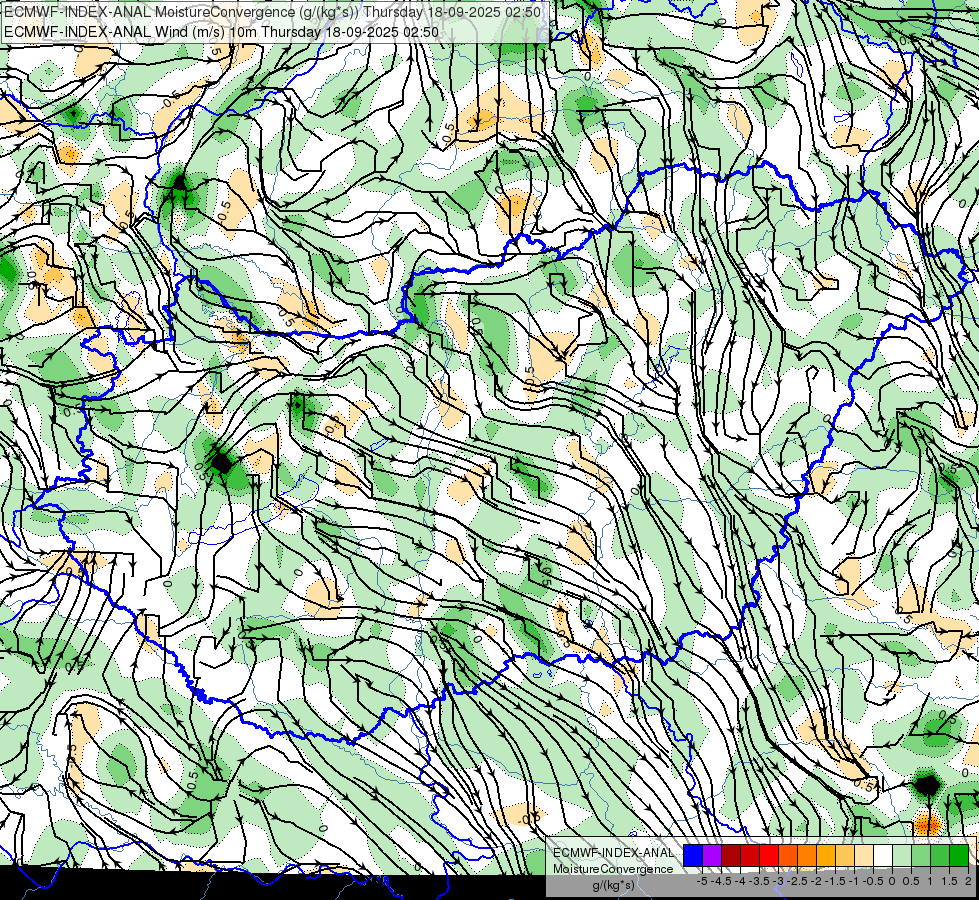Image resolution: width=979 pixels, height=900 pixels.
Task: Click the light green swatch right of 0
Action: 901,856
